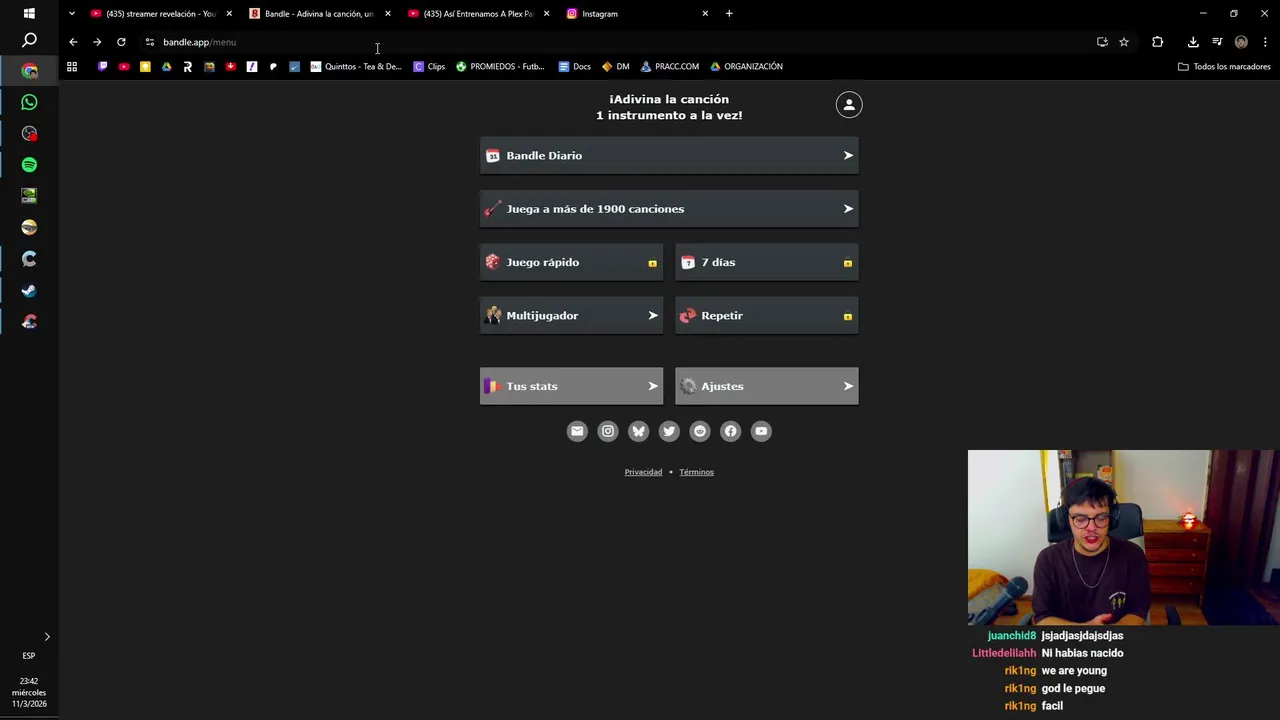Open the taskbar clock showing 23:42

coord(29,692)
